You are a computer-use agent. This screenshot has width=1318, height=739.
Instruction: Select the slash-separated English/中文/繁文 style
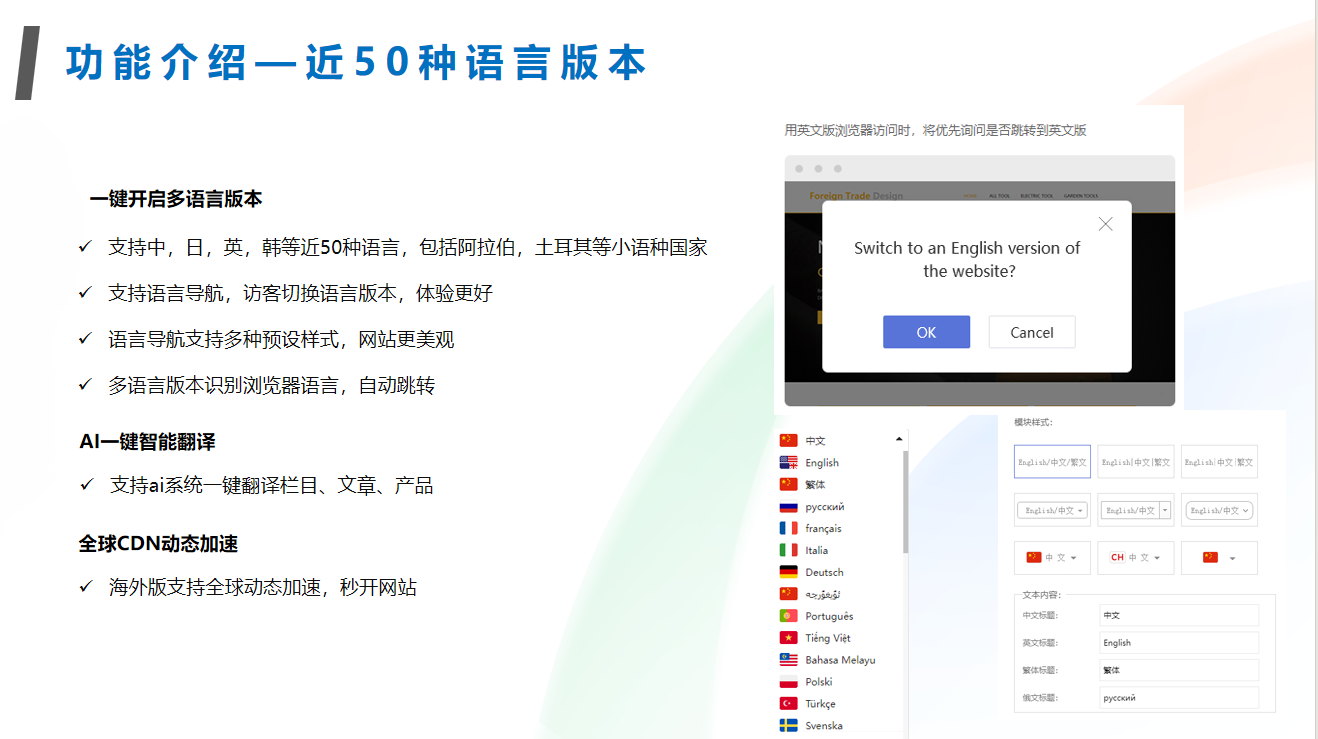coord(1052,462)
